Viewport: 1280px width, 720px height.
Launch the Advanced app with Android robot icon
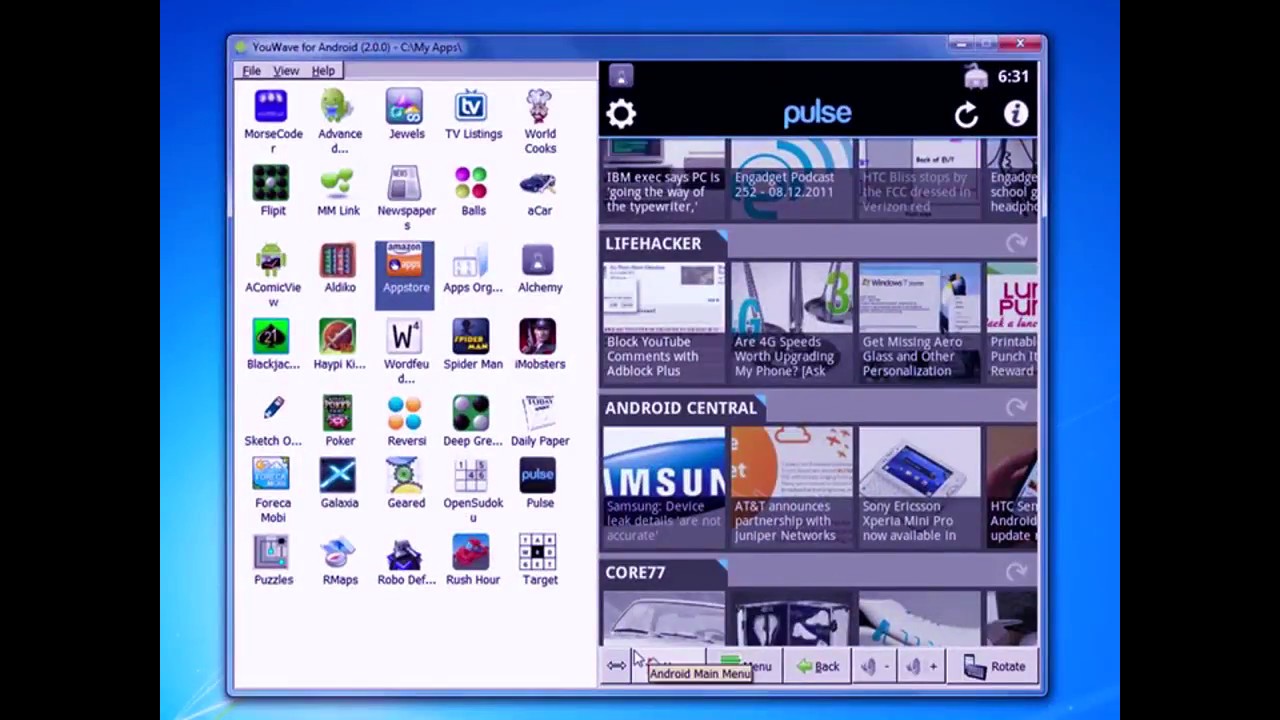click(x=338, y=107)
